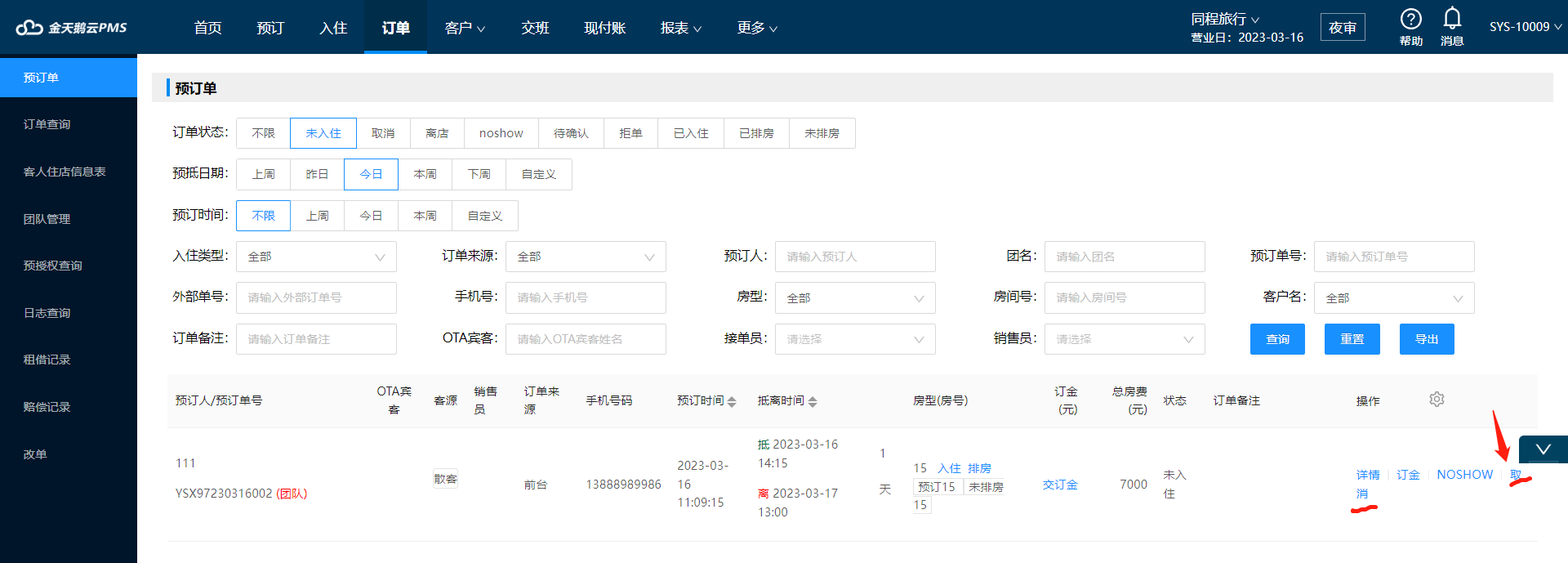Open the 订单来源 dropdown
The height and width of the screenshot is (563, 1568).
[586, 257]
